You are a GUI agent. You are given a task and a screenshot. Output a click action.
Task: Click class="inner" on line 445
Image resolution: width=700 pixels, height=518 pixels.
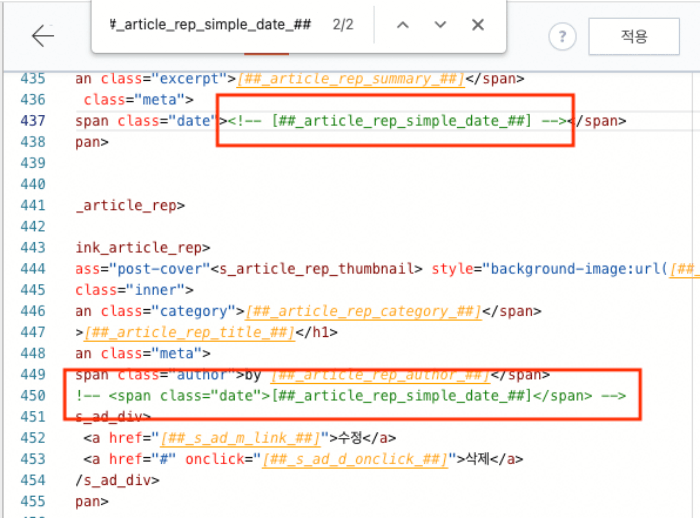point(134,290)
